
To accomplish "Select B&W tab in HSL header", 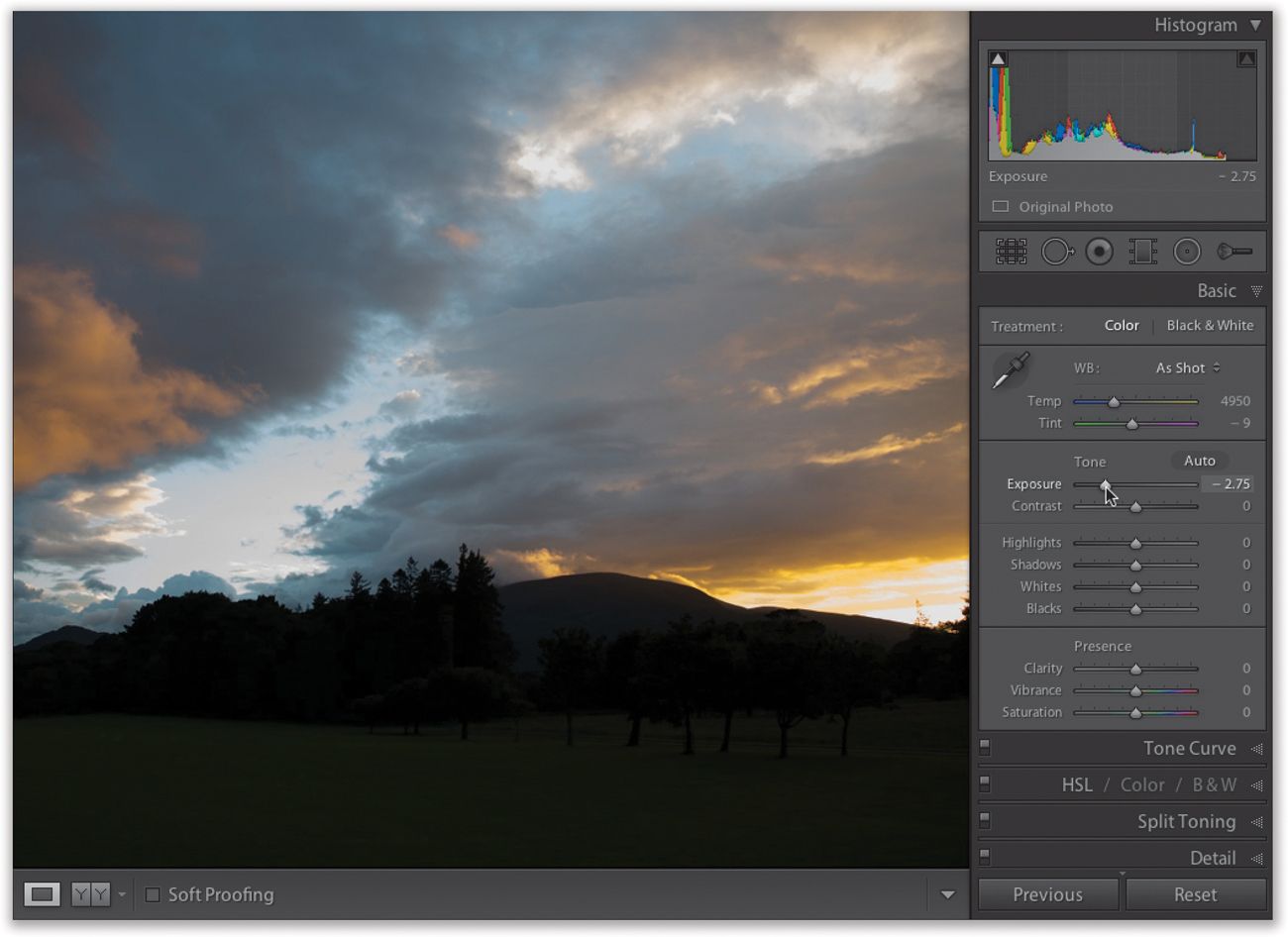I will [x=1214, y=784].
